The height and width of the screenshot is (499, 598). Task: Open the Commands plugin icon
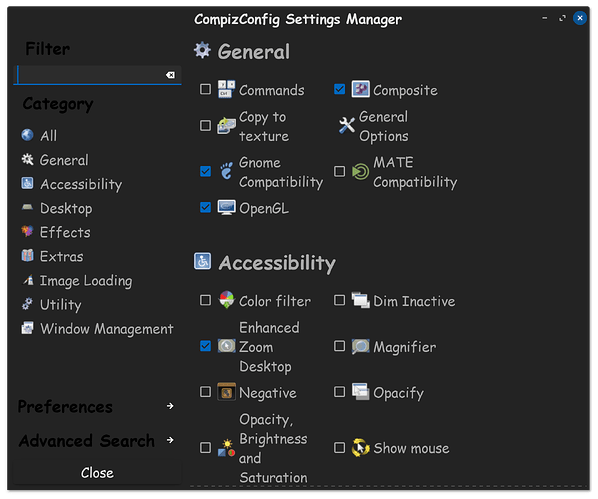(x=227, y=89)
